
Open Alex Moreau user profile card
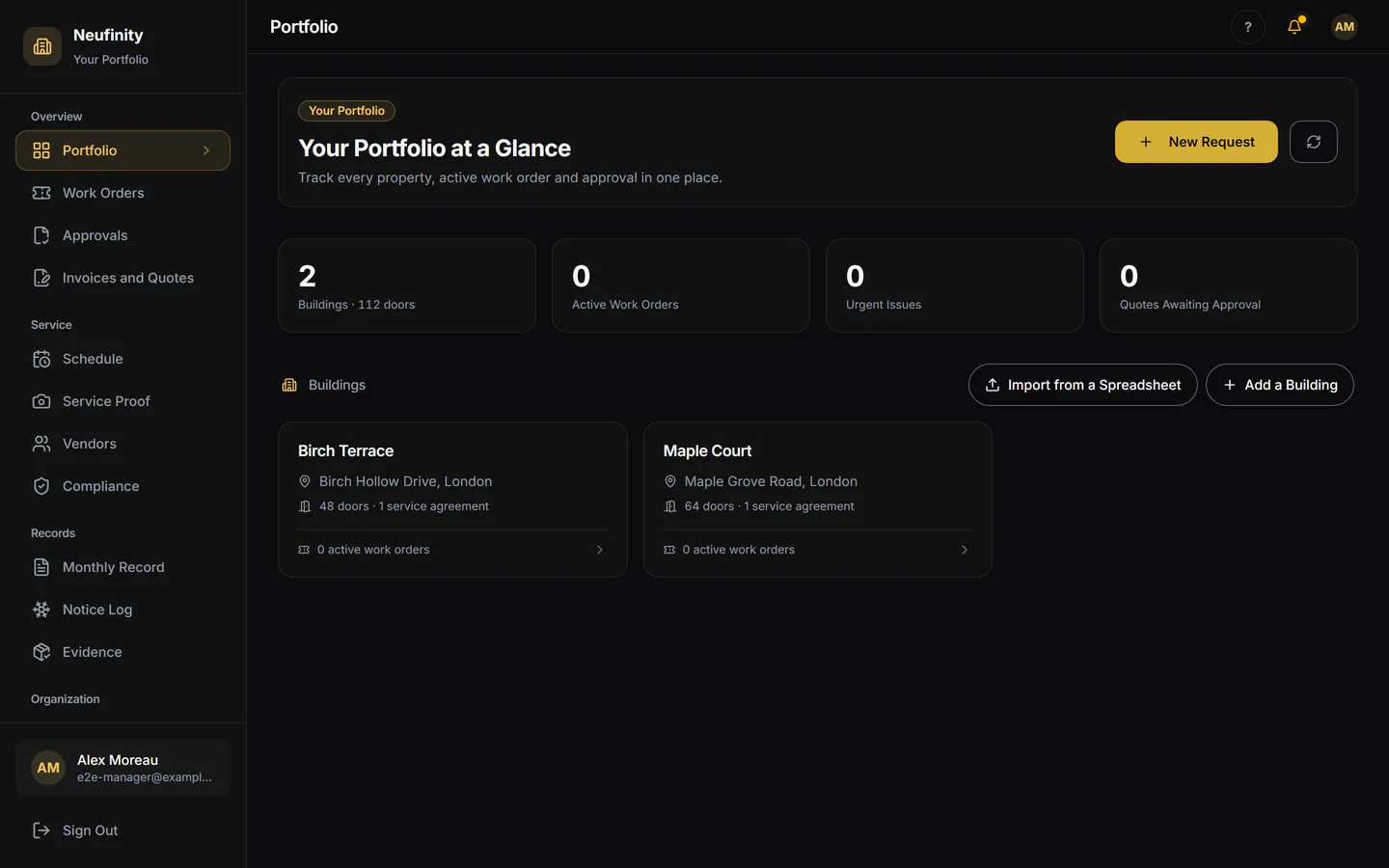pyautogui.click(x=123, y=768)
